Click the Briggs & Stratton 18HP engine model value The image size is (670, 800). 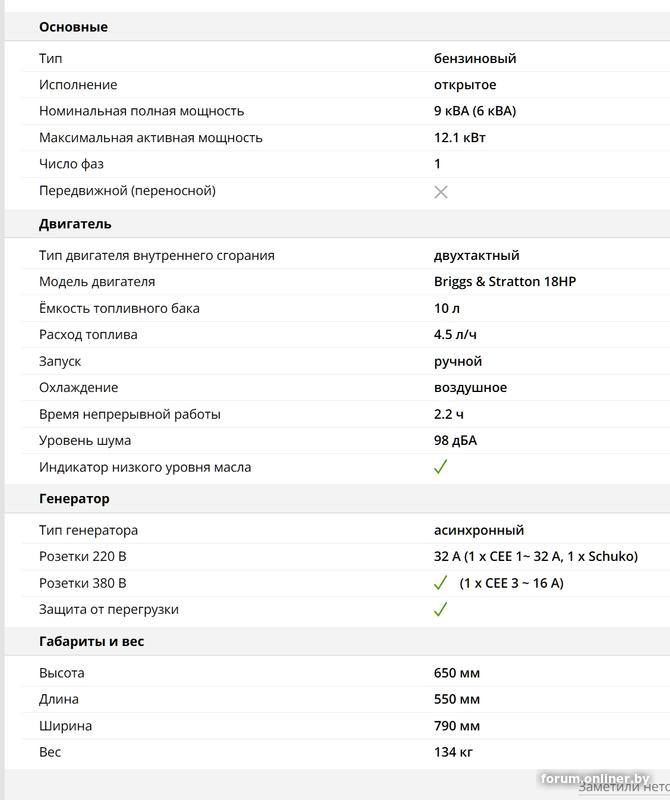pos(505,282)
